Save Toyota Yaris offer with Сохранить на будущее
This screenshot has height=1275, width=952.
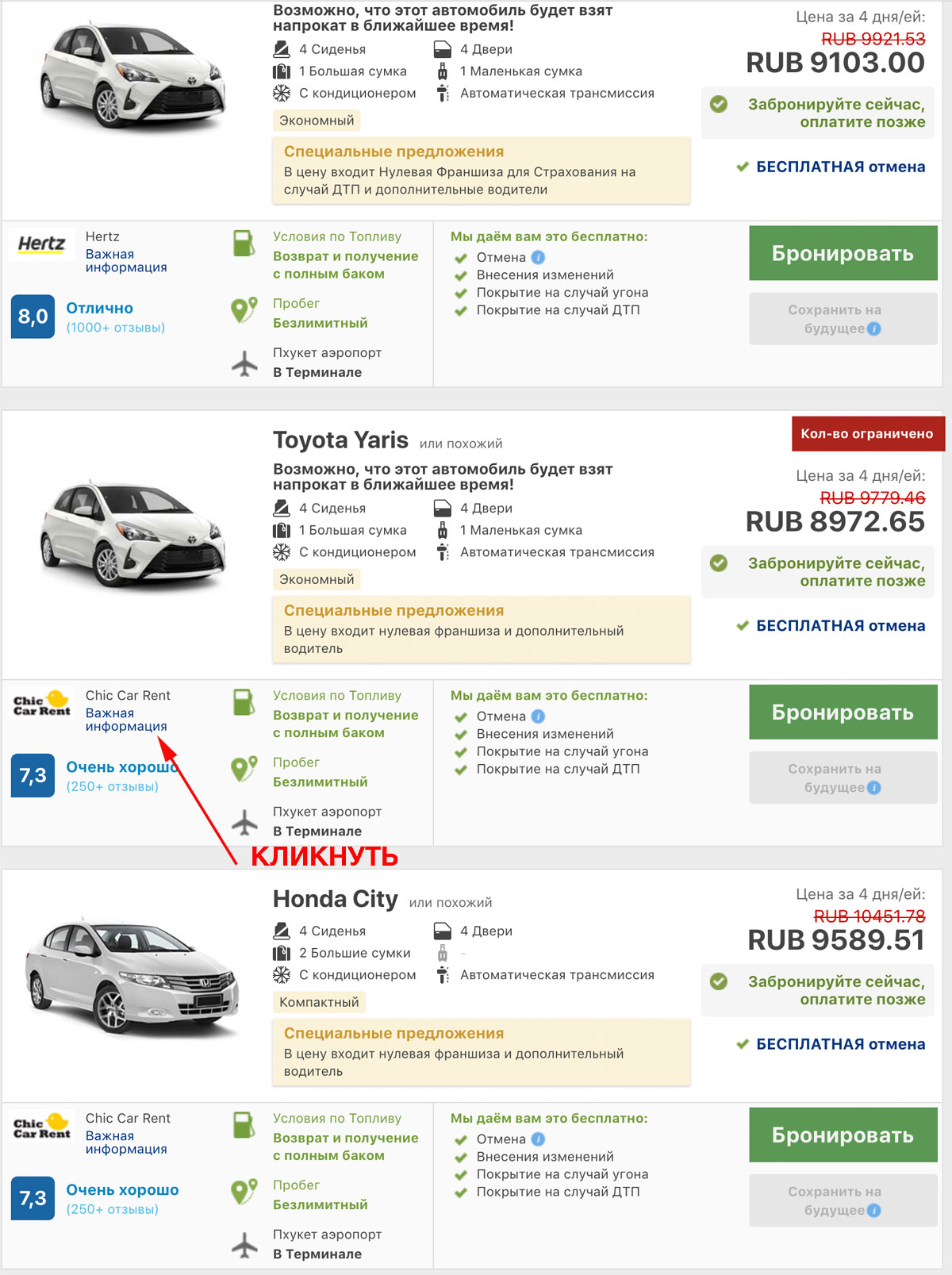point(843,778)
